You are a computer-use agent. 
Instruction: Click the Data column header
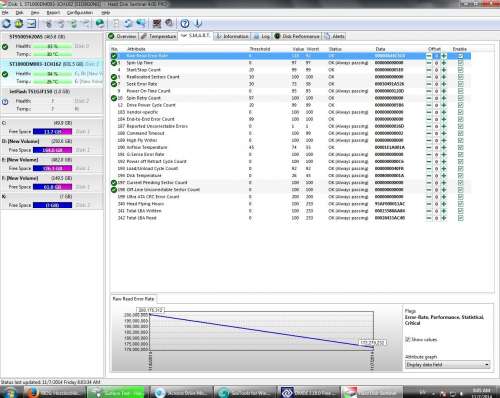(380, 49)
